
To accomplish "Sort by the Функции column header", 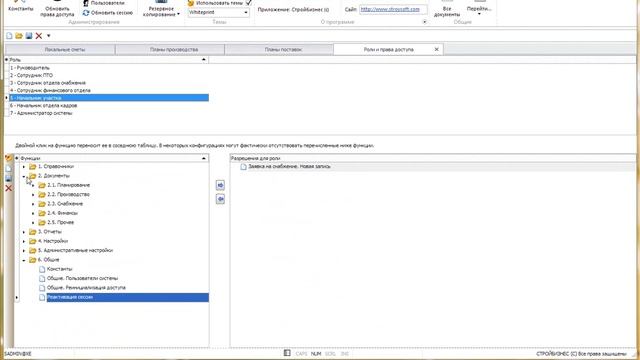I will pyautogui.click(x=114, y=158).
